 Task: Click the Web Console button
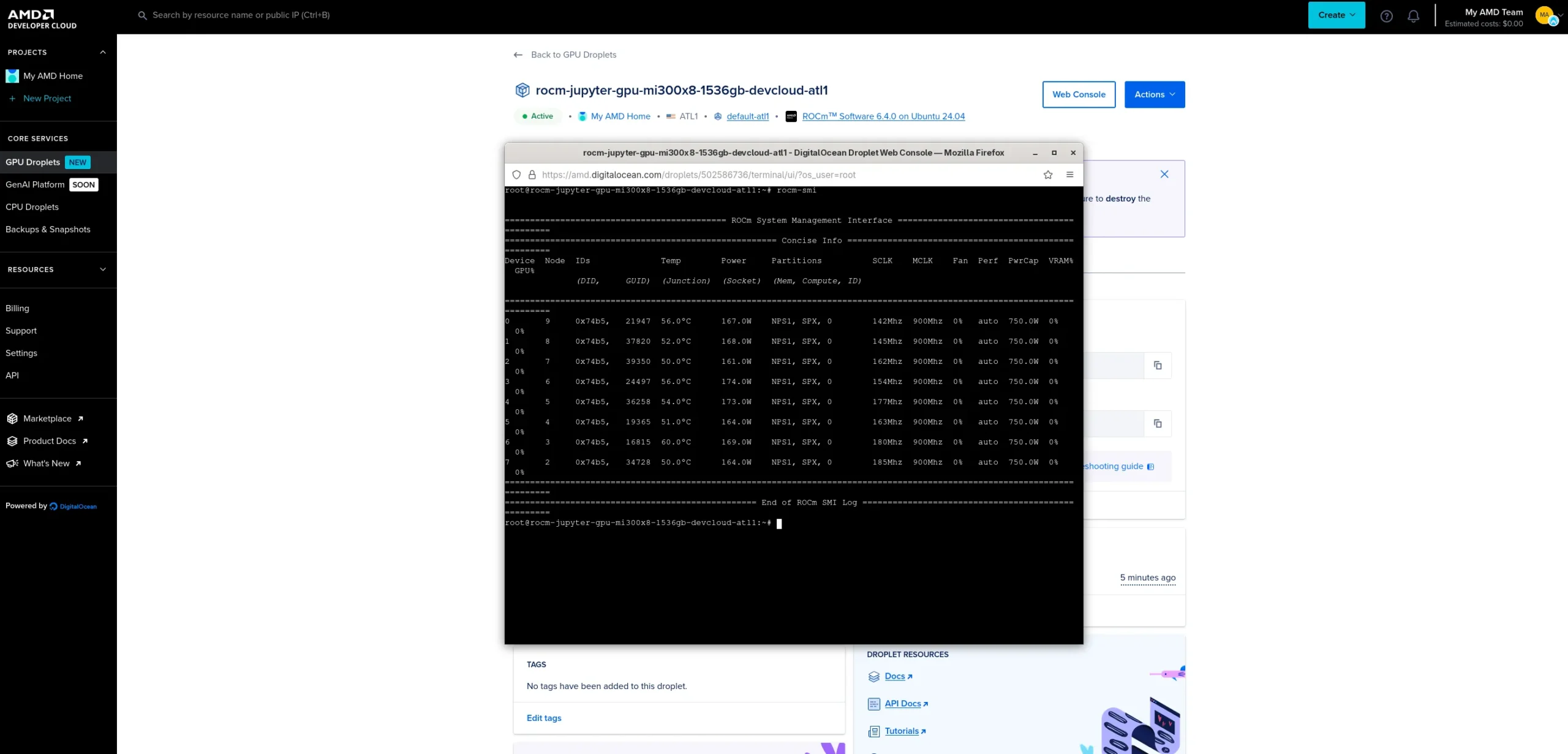click(x=1079, y=94)
